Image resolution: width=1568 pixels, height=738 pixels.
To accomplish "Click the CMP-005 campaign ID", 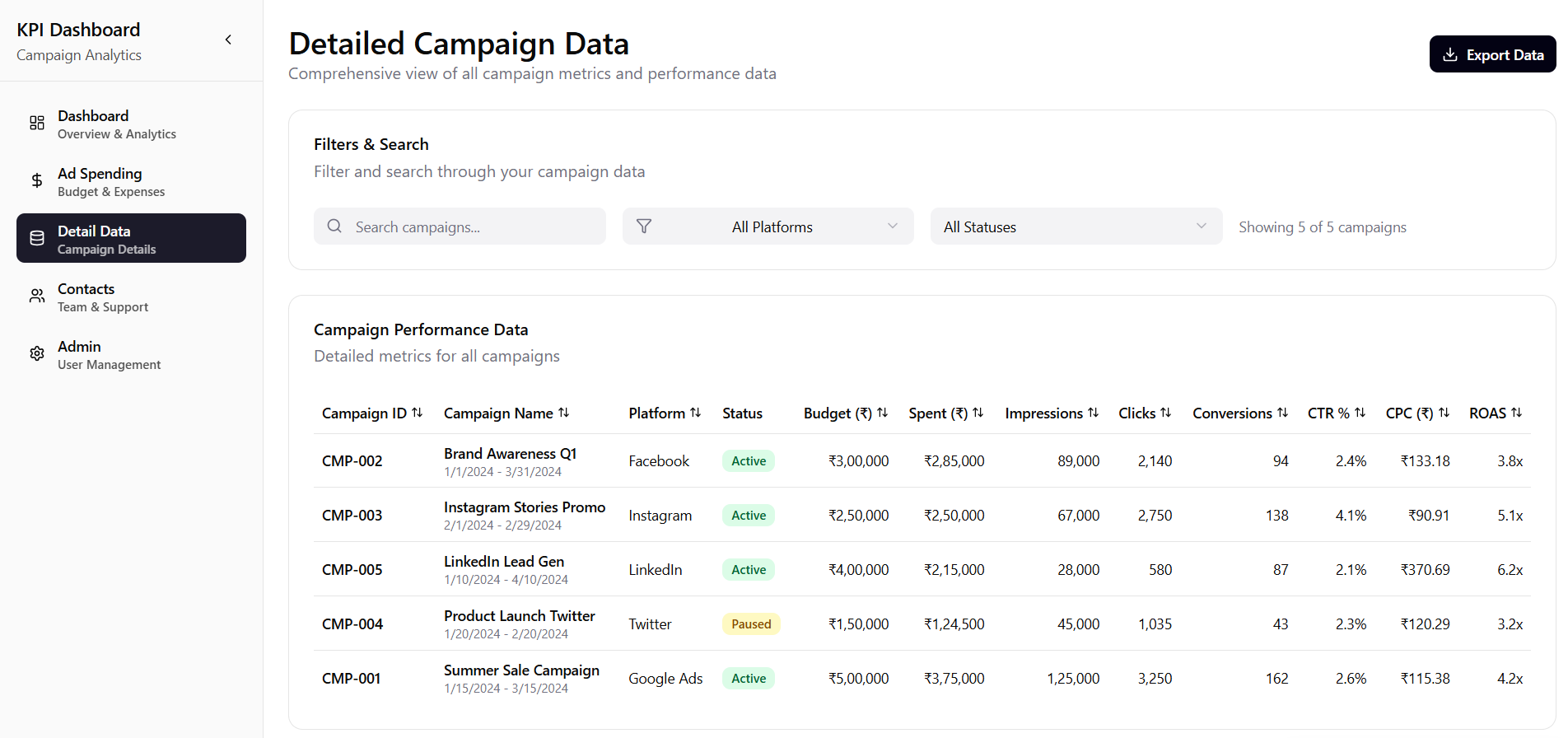I will tap(352, 570).
